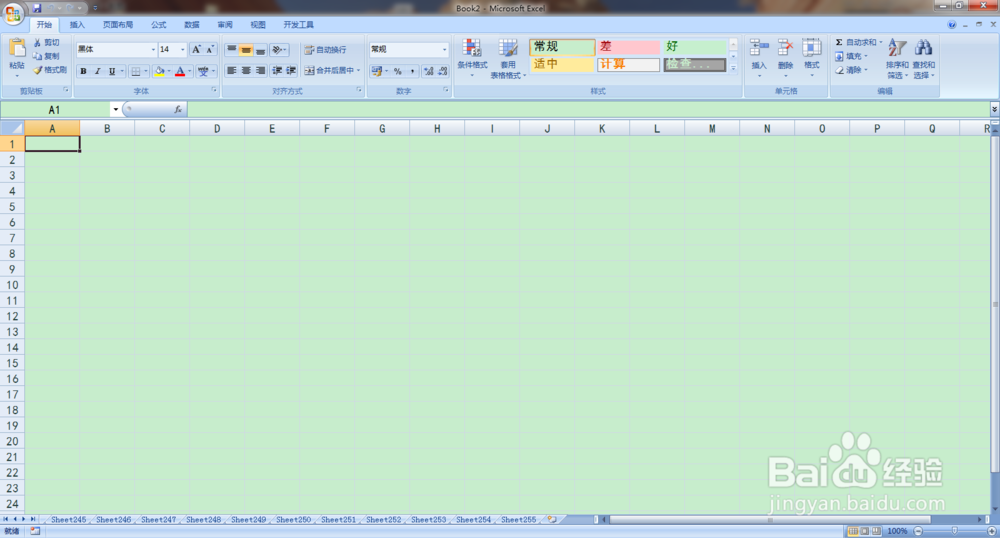Open the Name Box dropdown arrow
The image size is (1000, 538).
coord(115,110)
